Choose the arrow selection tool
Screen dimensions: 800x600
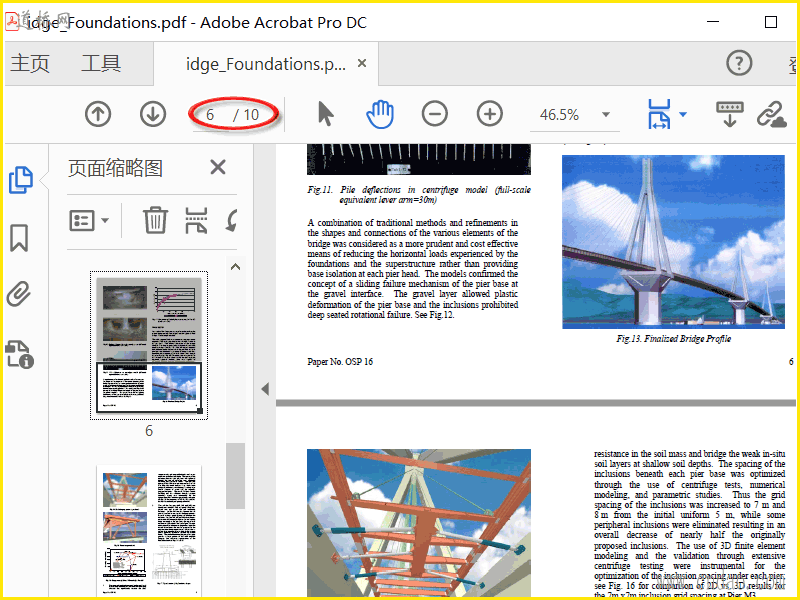pos(326,113)
